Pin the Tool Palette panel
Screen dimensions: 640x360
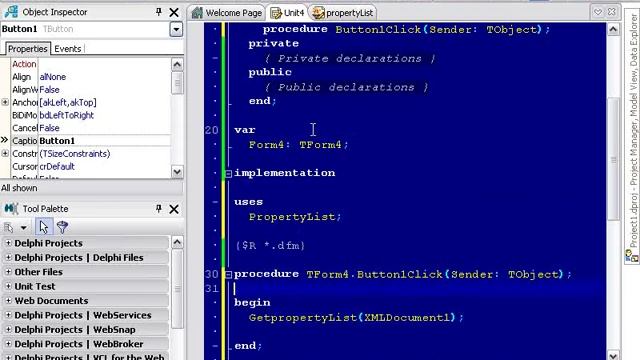[159, 209]
